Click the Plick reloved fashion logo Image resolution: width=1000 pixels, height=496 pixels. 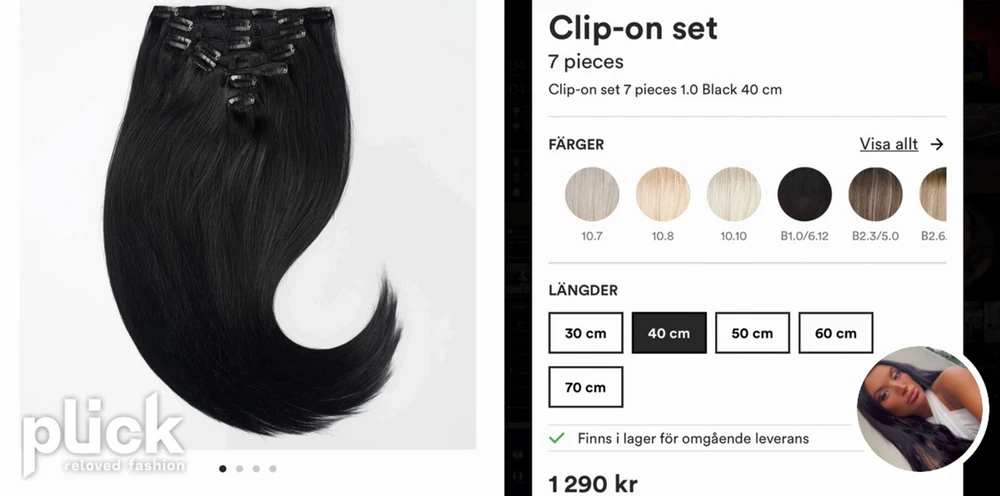coord(104,434)
